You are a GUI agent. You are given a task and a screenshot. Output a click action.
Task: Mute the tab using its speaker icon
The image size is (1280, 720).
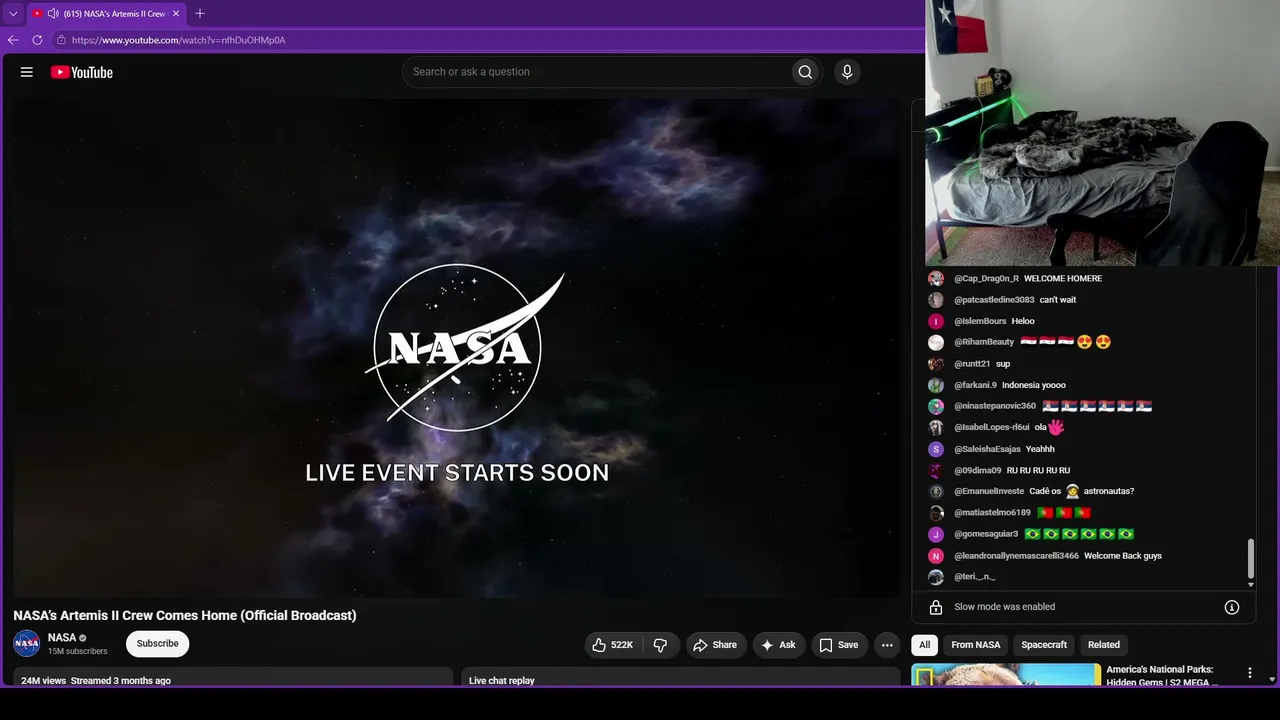pos(52,14)
